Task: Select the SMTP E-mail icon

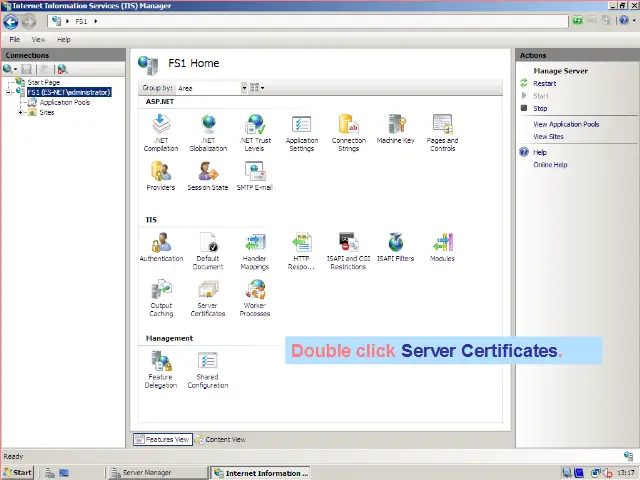Action: point(255,176)
